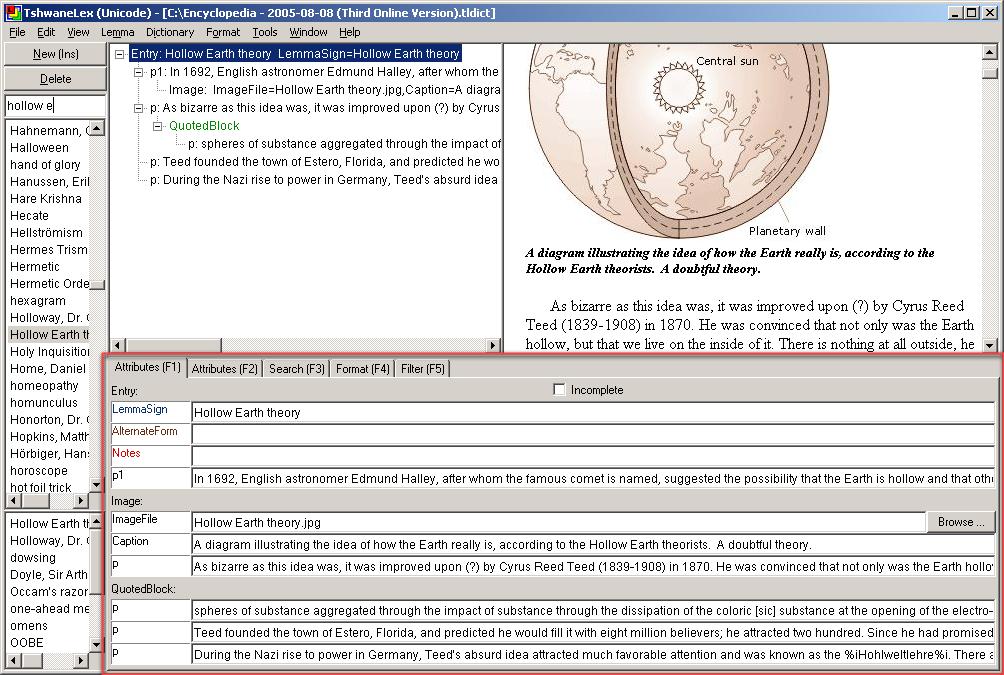Image resolution: width=1004 pixels, height=675 pixels.
Task: Click the Hollow Earth diagram image in preview
Action: click(679, 141)
